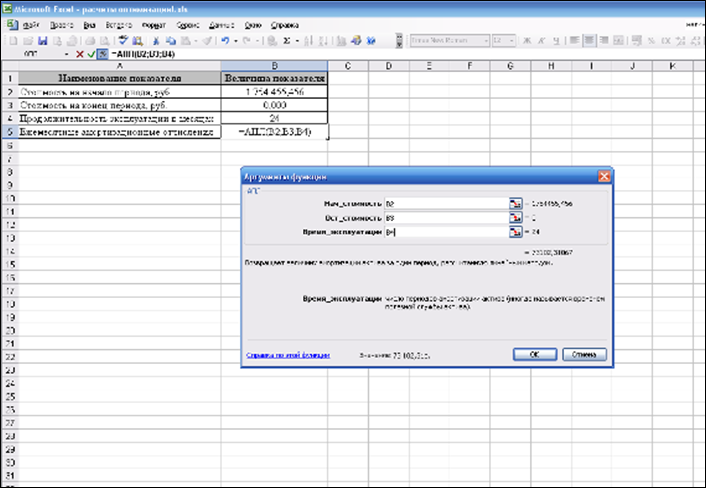Click the Currency format icon
This screenshot has width=706, height=488.
point(637,41)
